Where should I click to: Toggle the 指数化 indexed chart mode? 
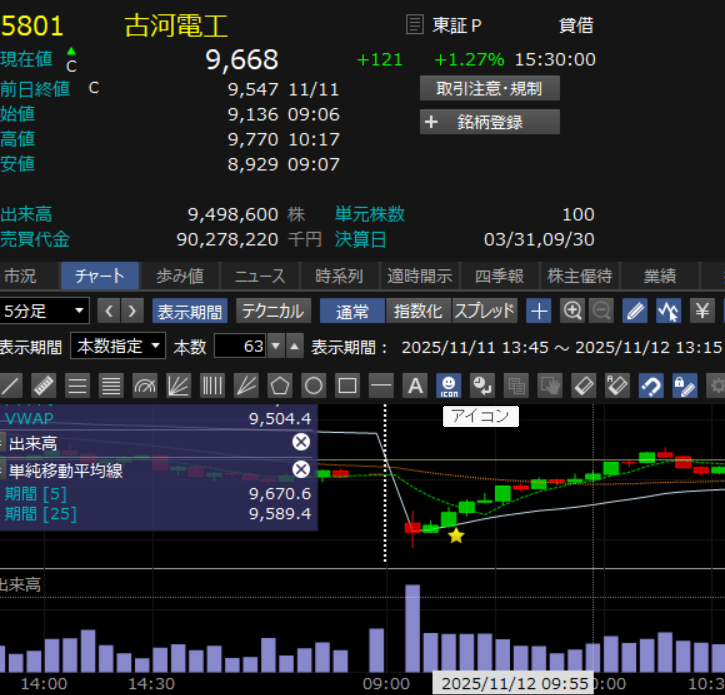(418, 311)
